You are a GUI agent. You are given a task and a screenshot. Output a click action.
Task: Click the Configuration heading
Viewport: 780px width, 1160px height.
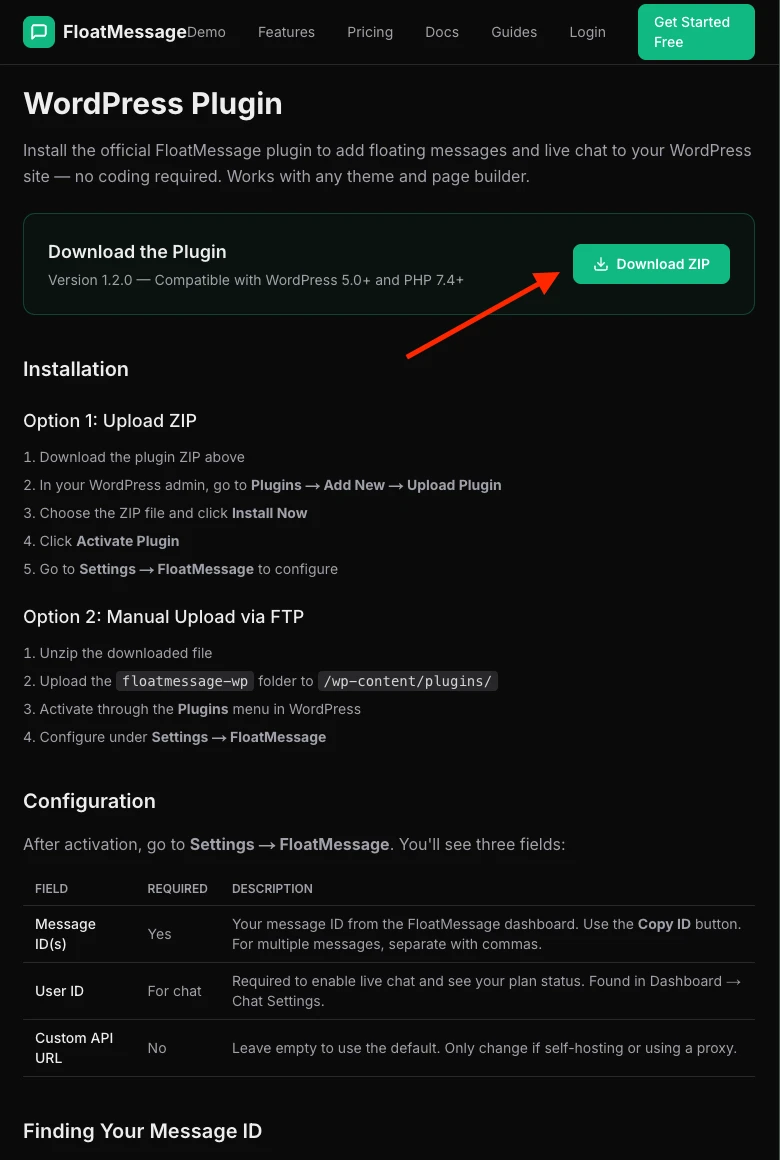[x=89, y=801]
